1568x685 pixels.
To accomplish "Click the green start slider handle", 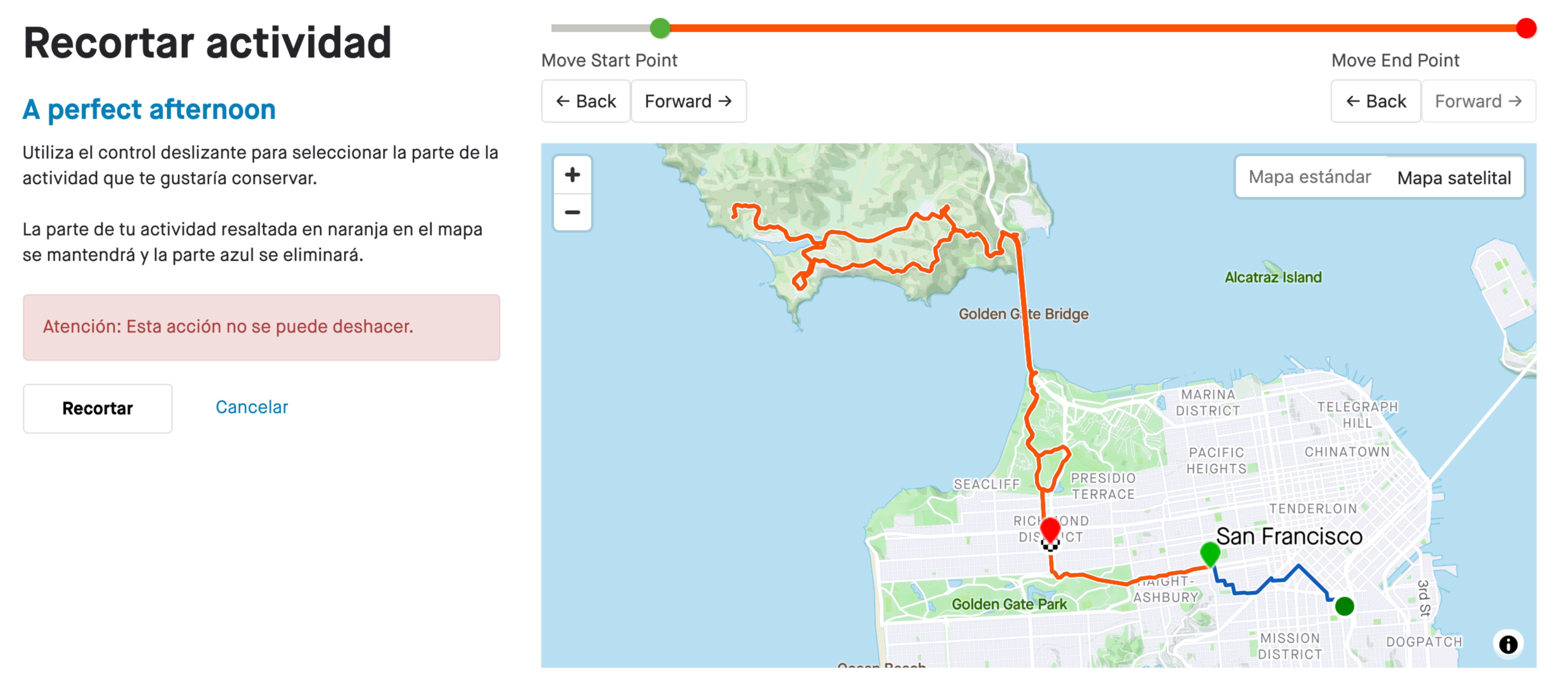I will [x=660, y=28].
